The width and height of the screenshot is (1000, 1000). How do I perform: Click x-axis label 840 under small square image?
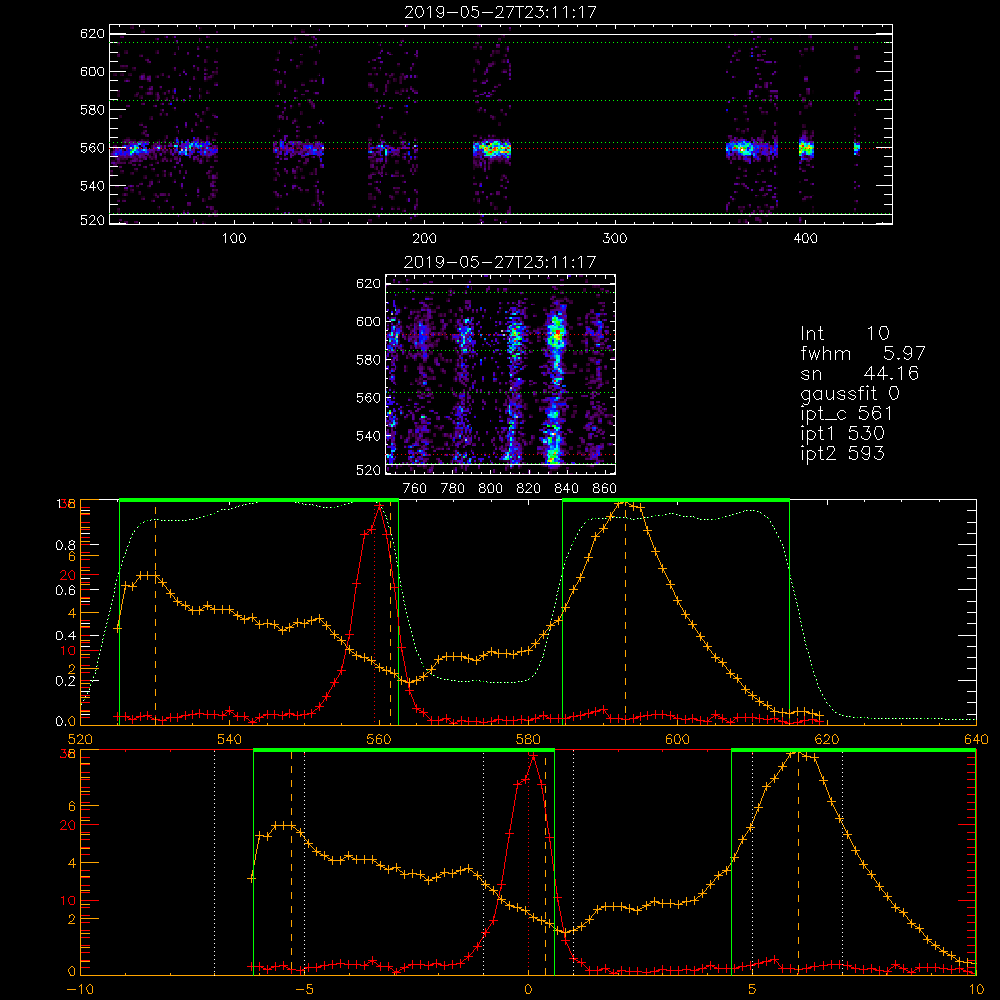click(x=566, y=489)
